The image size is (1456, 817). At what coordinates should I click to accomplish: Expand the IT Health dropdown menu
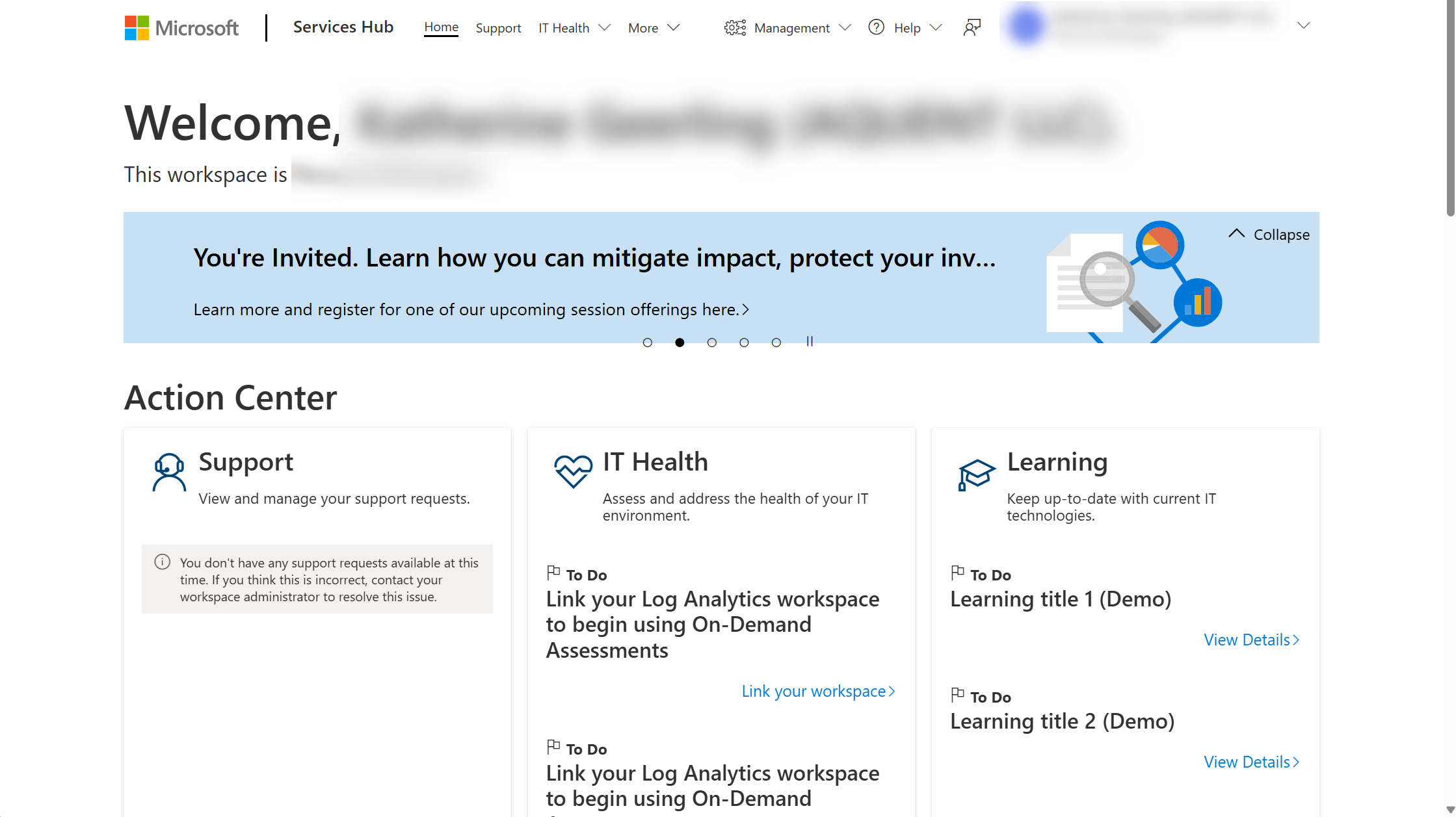coord(575,27)
